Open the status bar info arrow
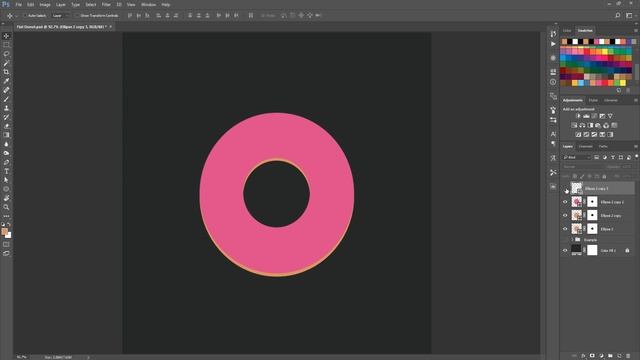640x360 pixels. [x=88, y=358]
